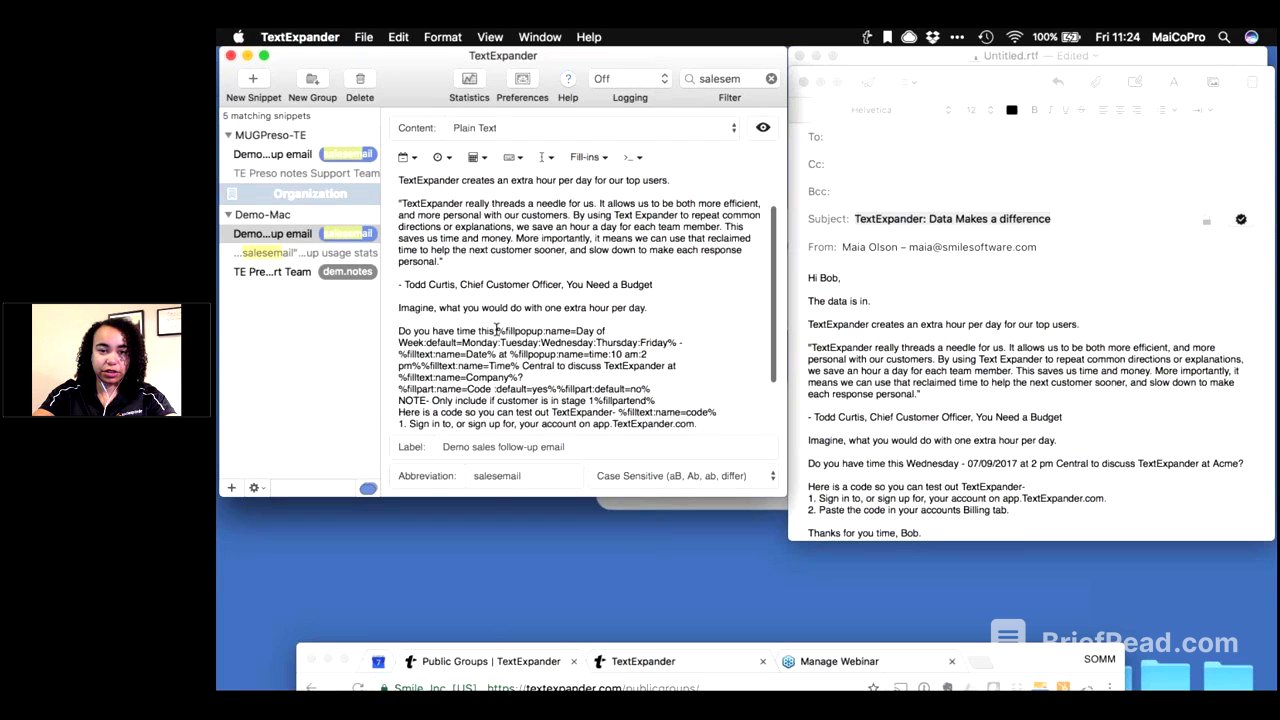Screen dimensions: 1280x720
Task: Select the '...up usage stats' snippet
Action: [x=300, y=253]
